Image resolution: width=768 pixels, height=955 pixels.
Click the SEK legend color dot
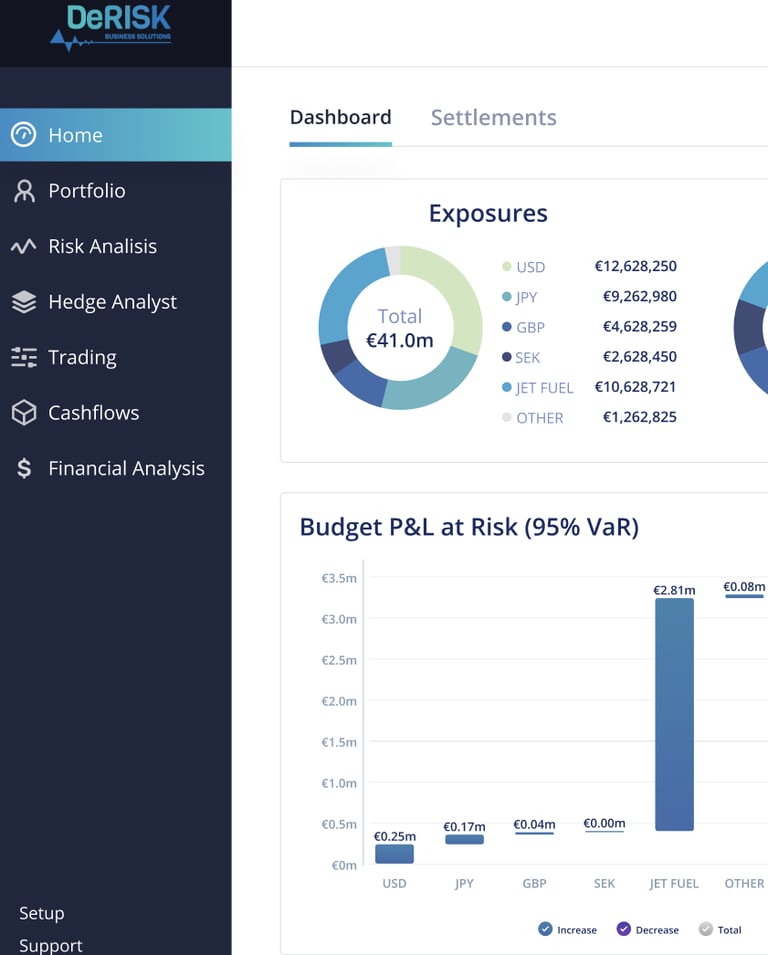tap(506, 357)
